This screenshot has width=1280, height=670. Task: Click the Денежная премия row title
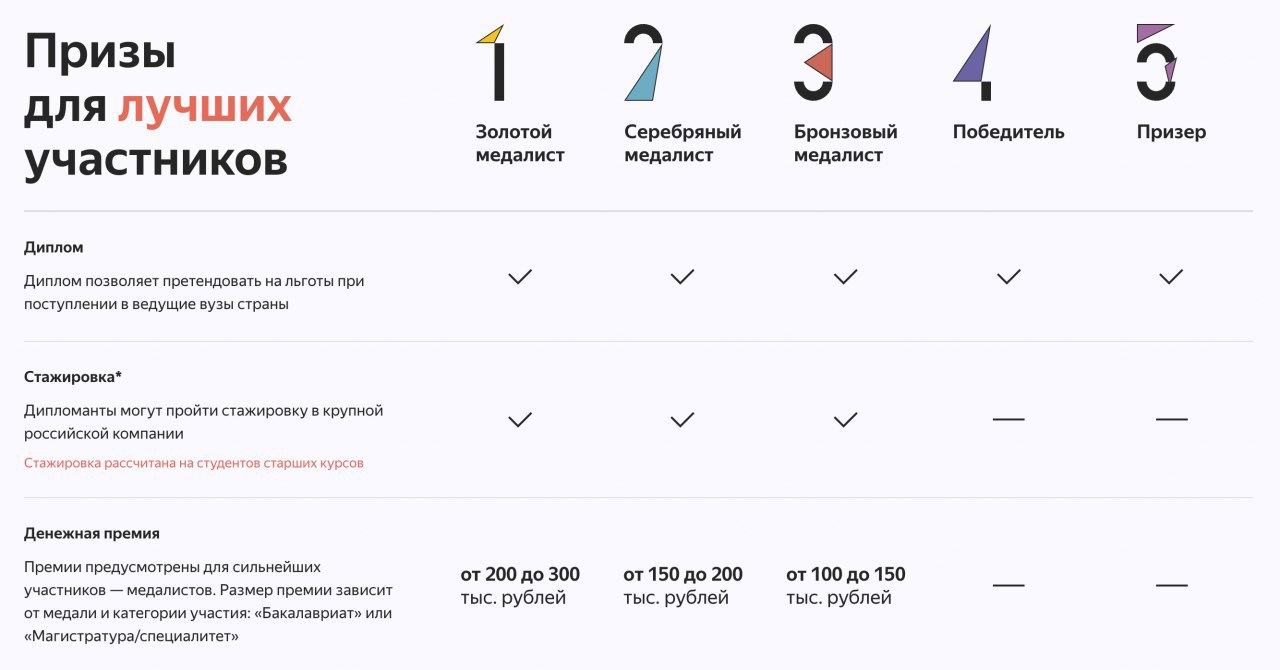tap(92, 533)
